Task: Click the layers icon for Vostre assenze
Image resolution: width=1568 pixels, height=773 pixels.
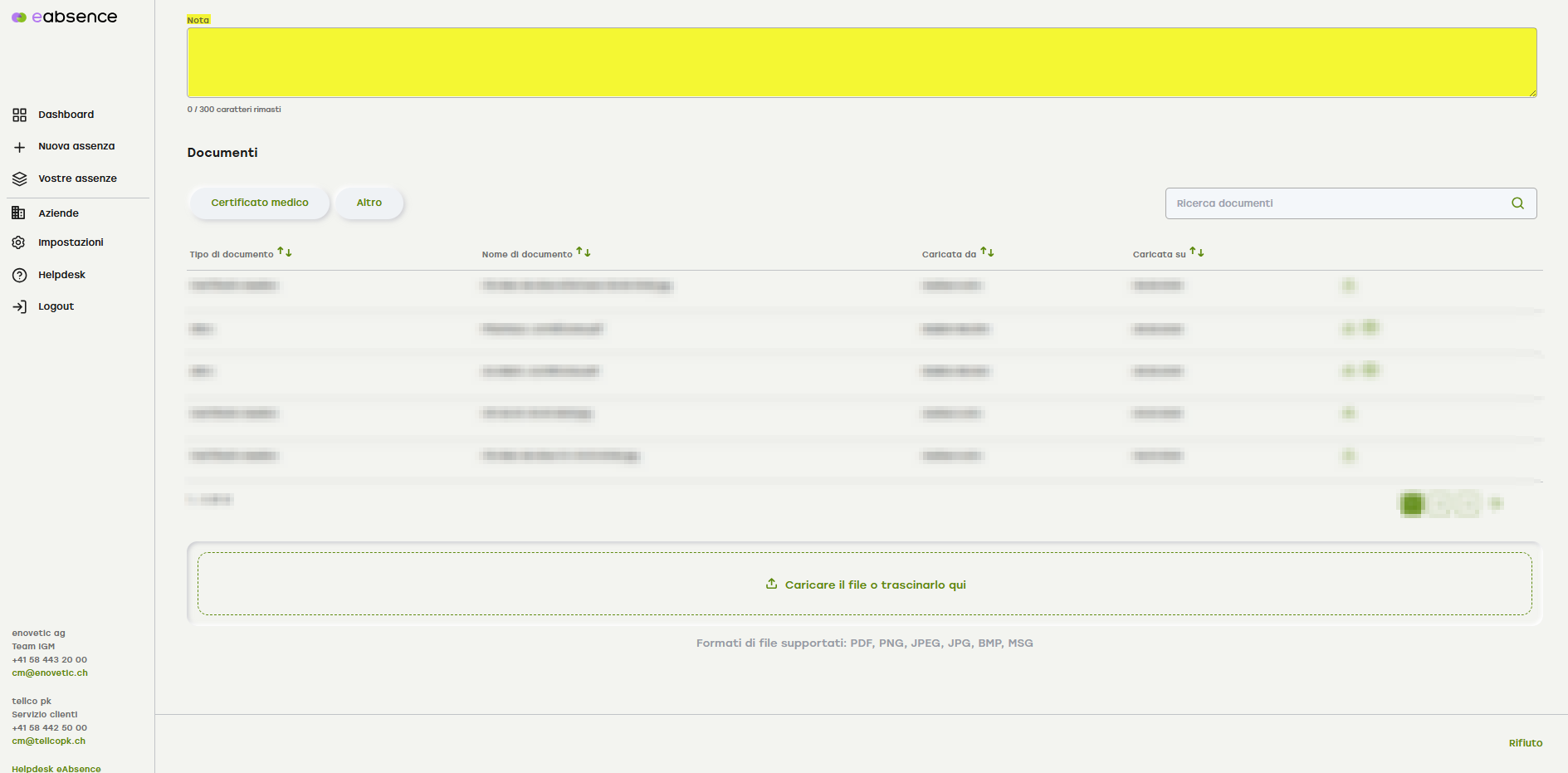Action: (x=20, y=179)
